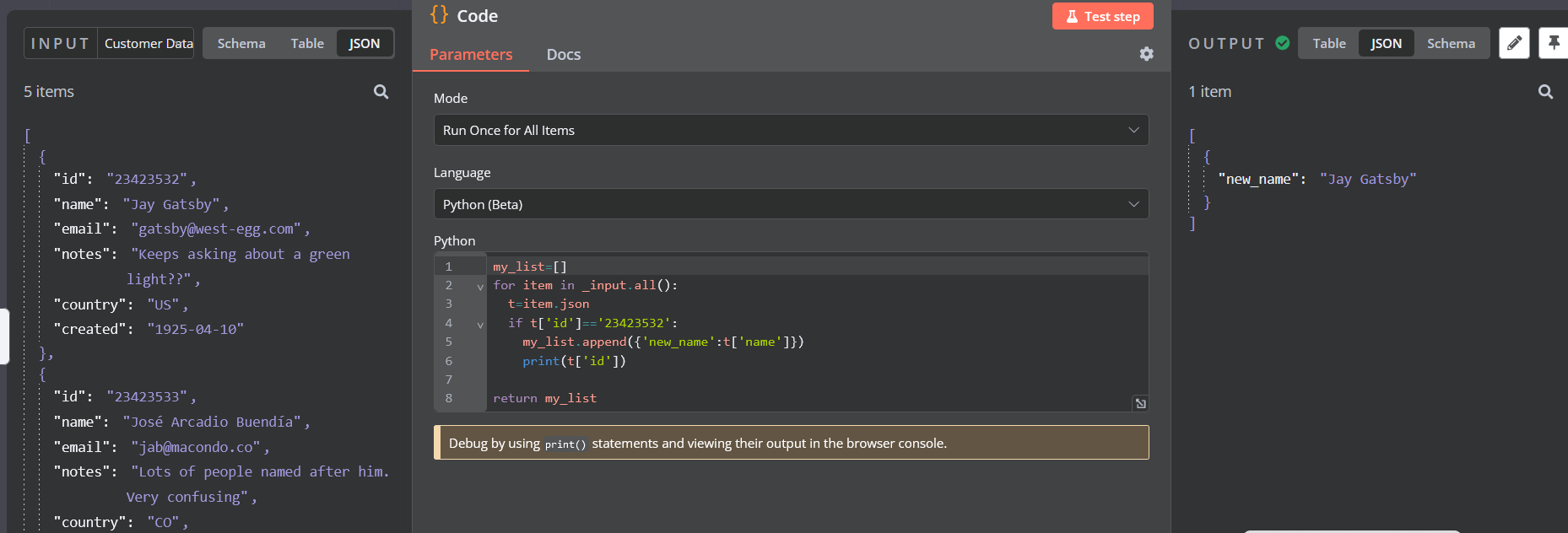Open node settings via the gear icon
This screenshot has width=1568, height=533.
pos(1146,54)
